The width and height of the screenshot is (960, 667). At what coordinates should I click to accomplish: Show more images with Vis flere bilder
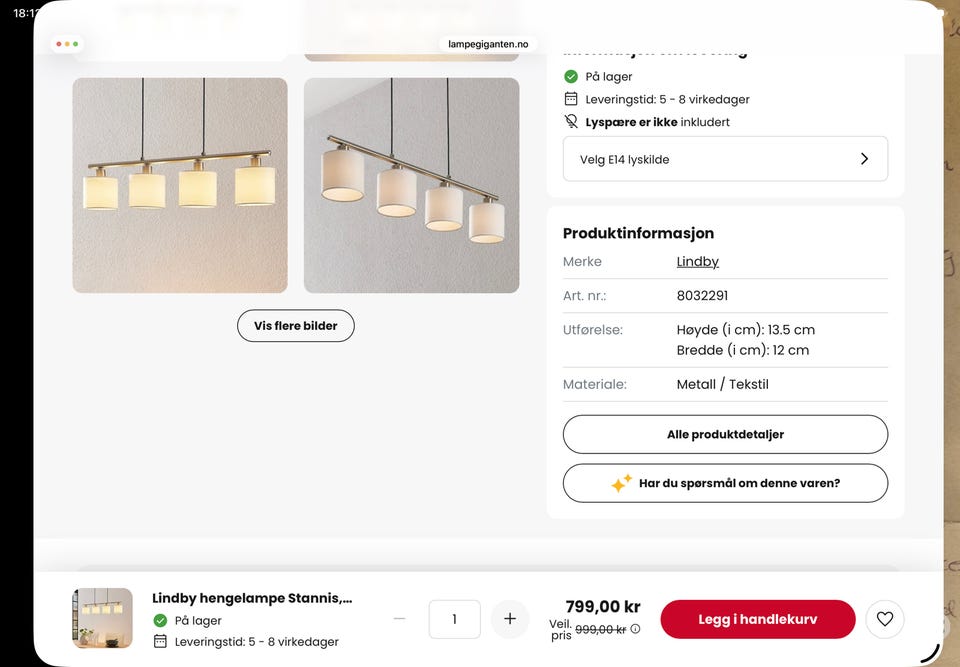click(x=296, y=326)
